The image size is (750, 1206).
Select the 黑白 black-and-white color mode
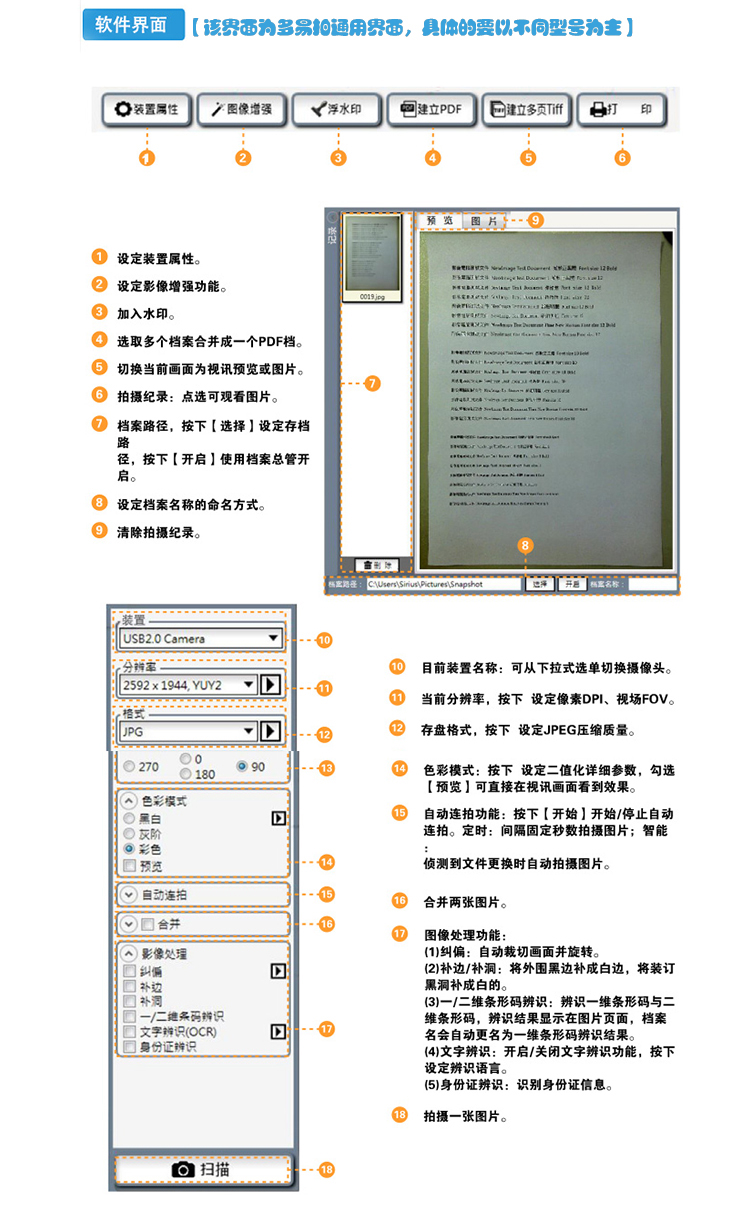tap(129, 818)
